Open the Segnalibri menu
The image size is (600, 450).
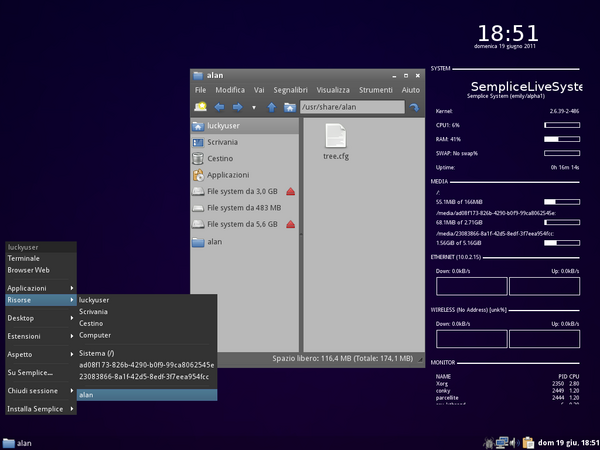289,89
